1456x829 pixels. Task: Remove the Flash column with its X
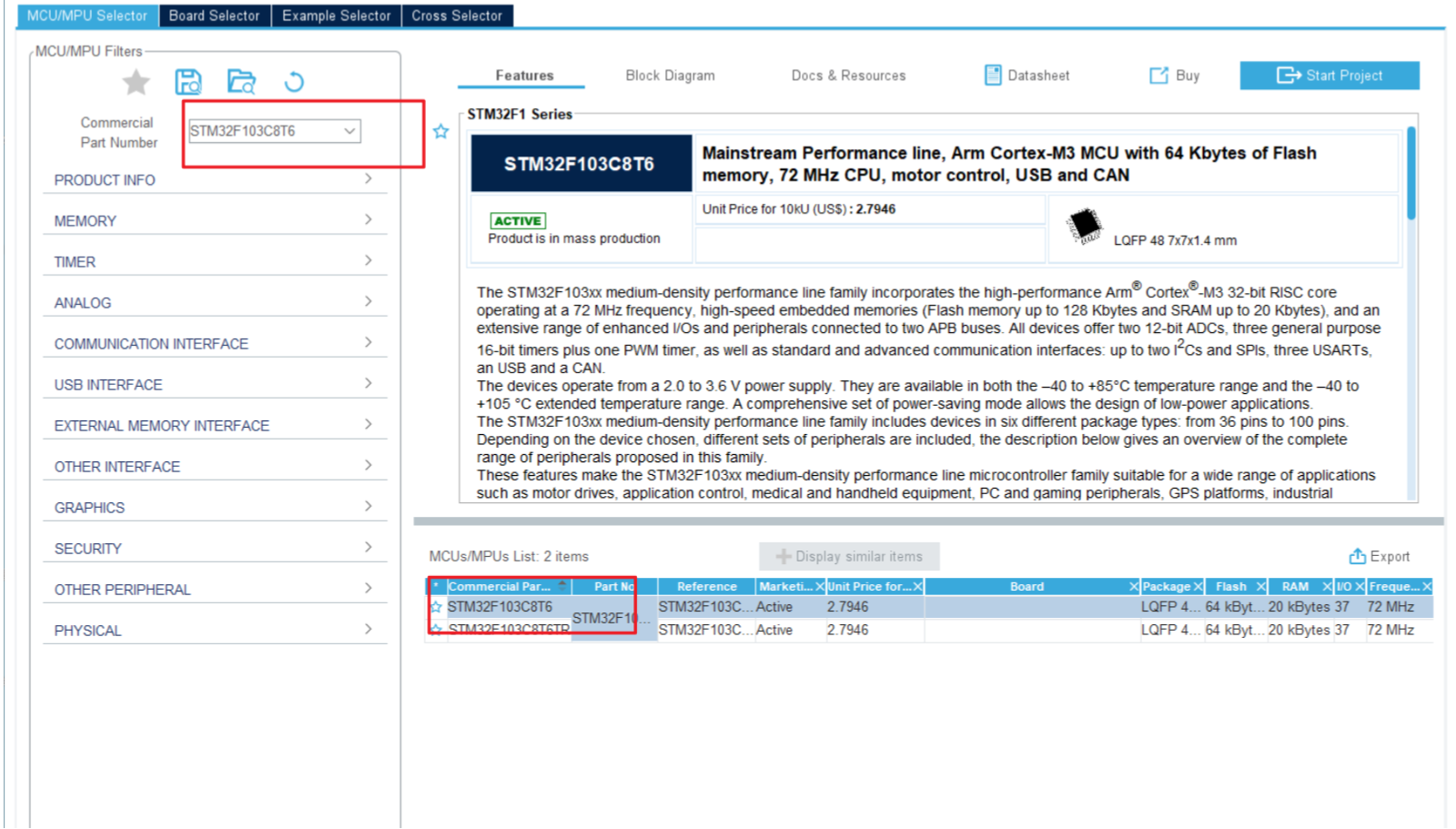coord(1261,587)
